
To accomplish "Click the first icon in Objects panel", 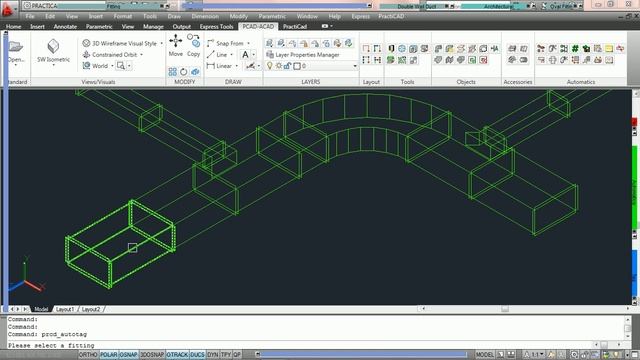I will point(438,49).
